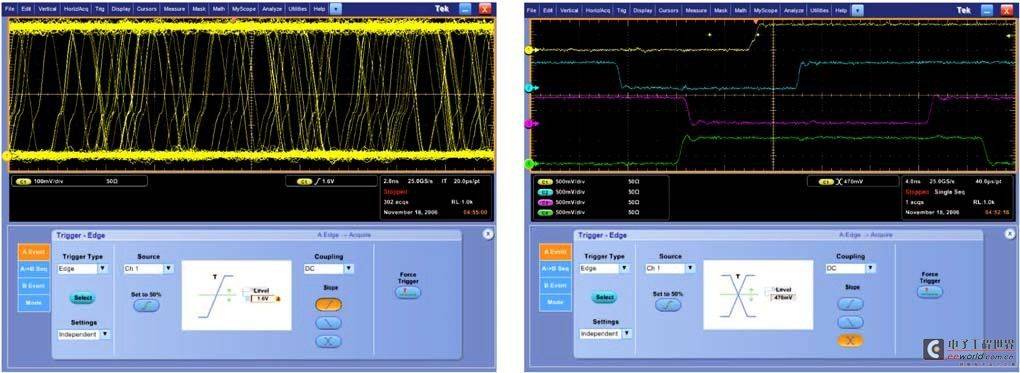
Task: Open the menu-bar arrow button beside Help in single-trace window
Action: (336, 10)
